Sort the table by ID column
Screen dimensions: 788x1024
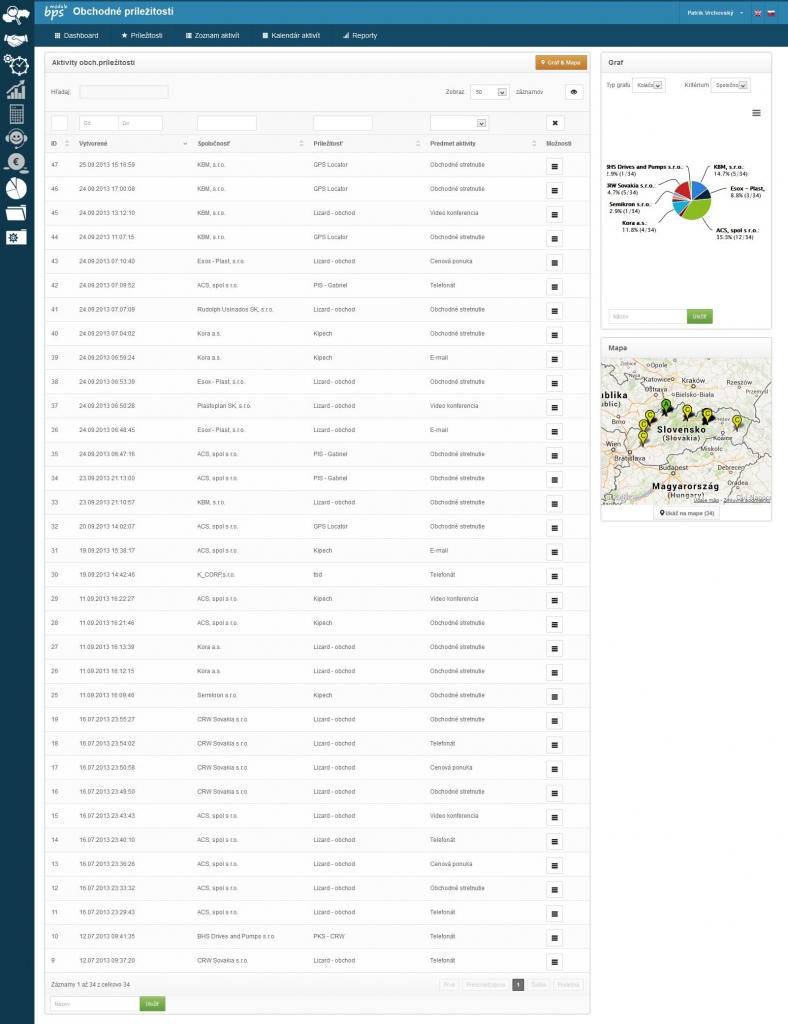59,144
